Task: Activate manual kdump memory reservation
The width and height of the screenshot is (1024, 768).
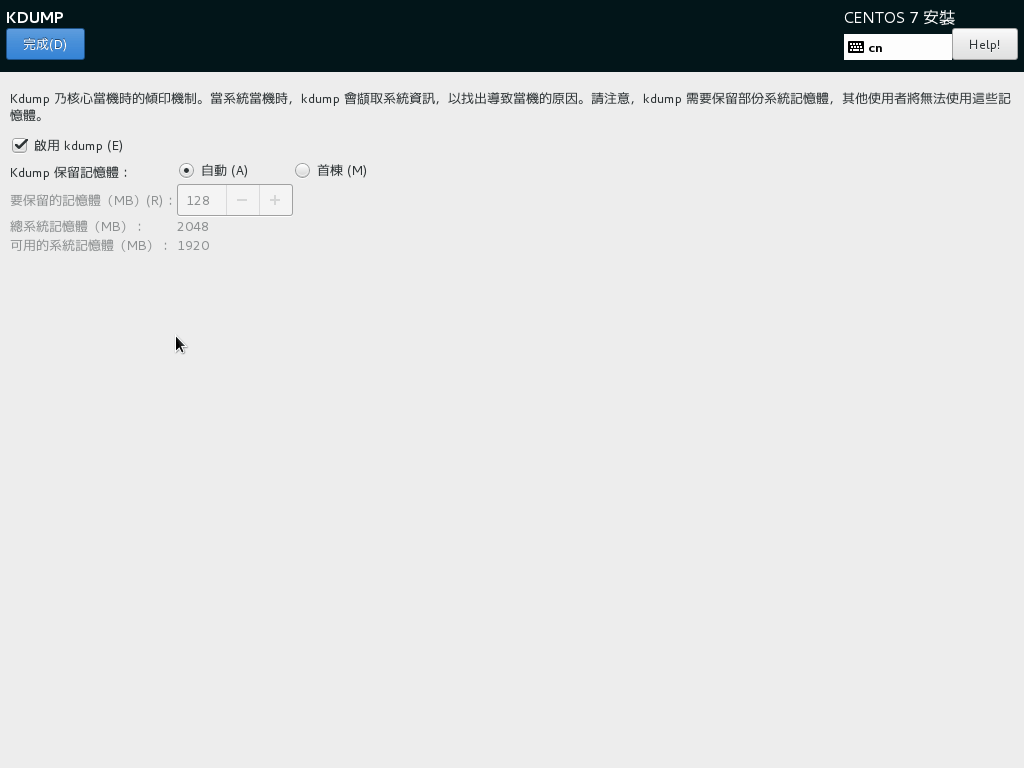Action: pos(302,170)
